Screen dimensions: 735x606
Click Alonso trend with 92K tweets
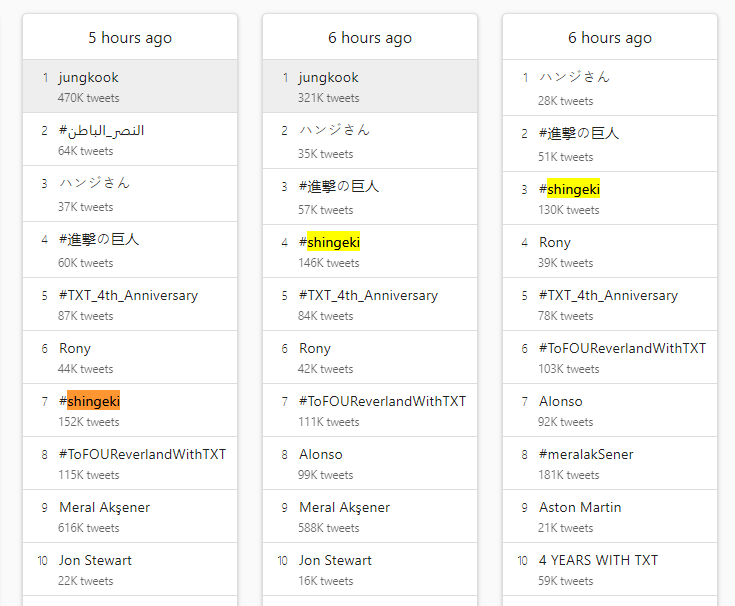coord(610,411)
